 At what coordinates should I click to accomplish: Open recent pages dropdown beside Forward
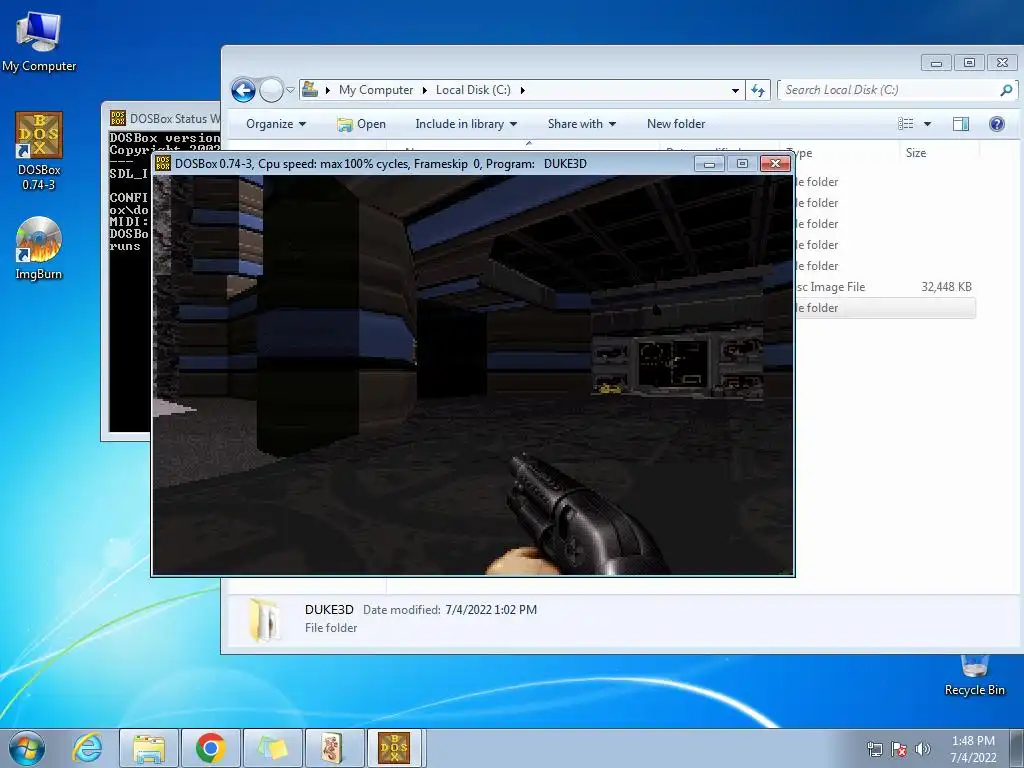[x=291, y=90]
